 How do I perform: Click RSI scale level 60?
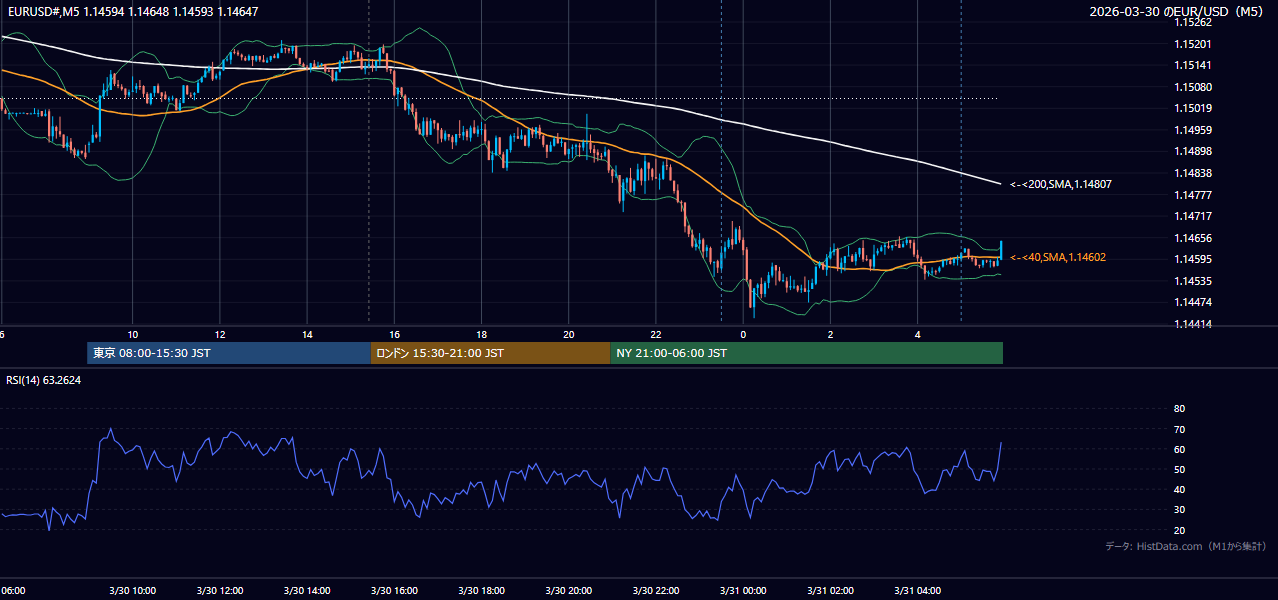tap(1179, 449)
